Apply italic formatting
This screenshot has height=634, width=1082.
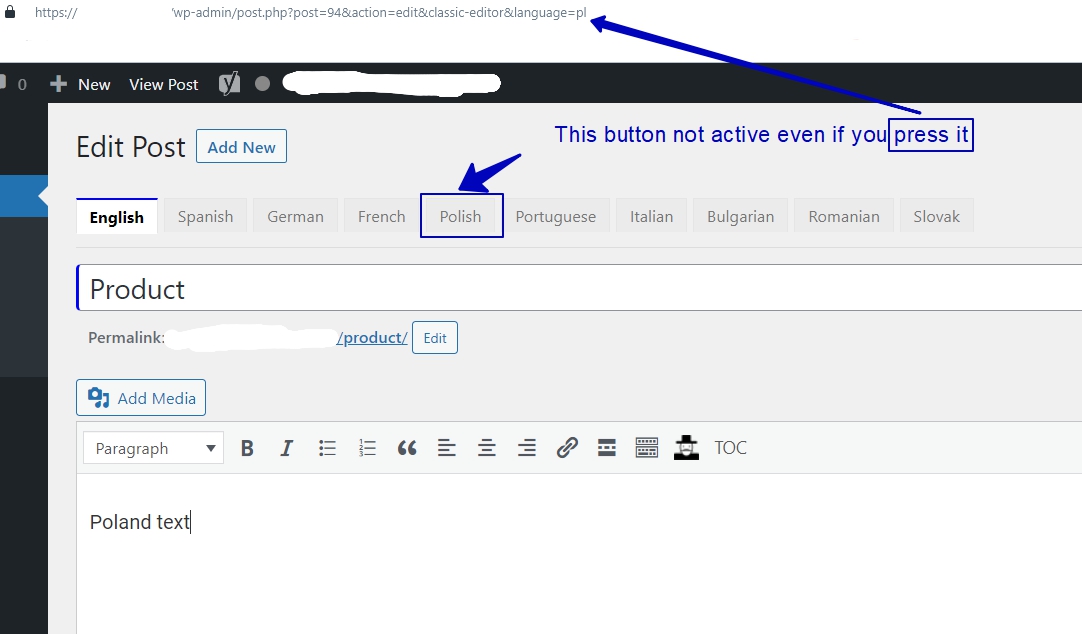pos(287,448)
